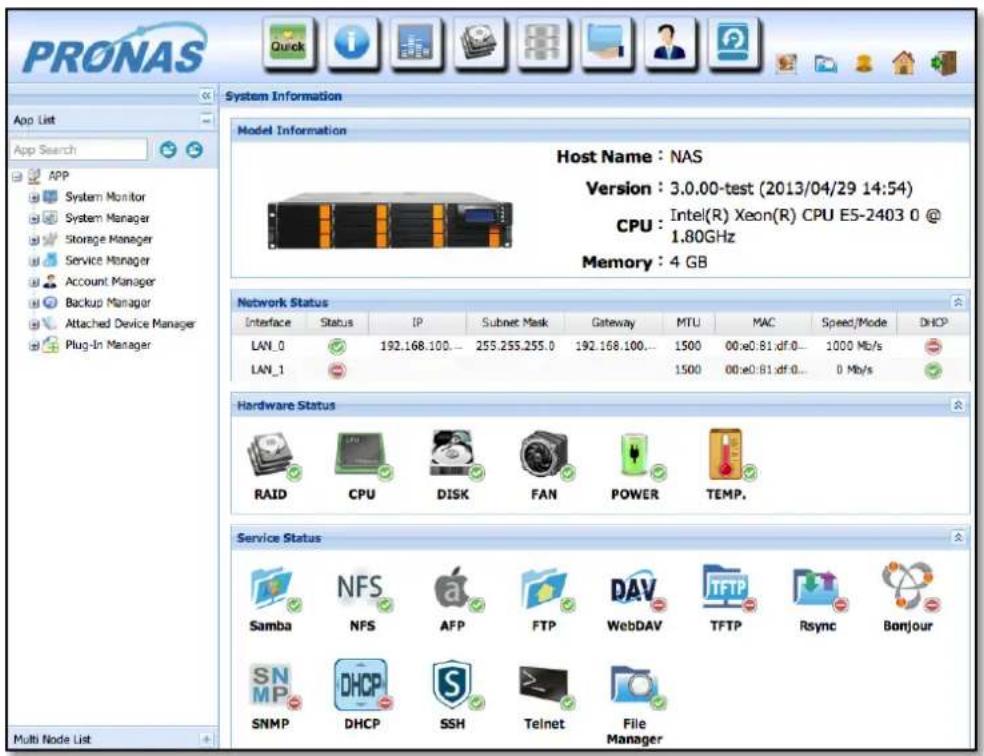
Task: Click LAN_1 DHCP status icon
Action: [933, 370]
